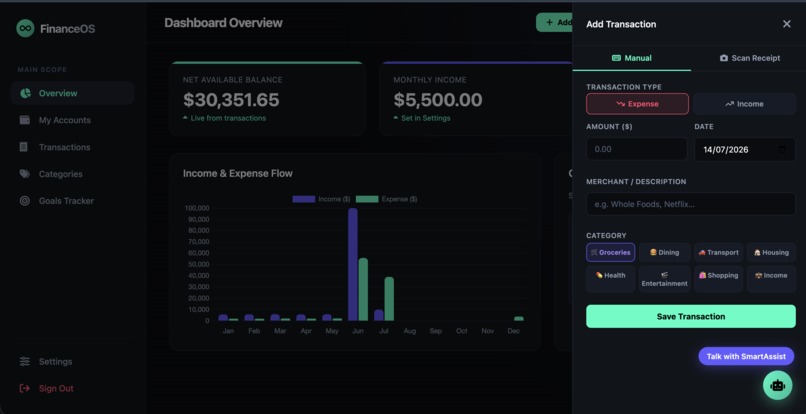Click the $30,351.65 balance value

click(x=231, y=100)
